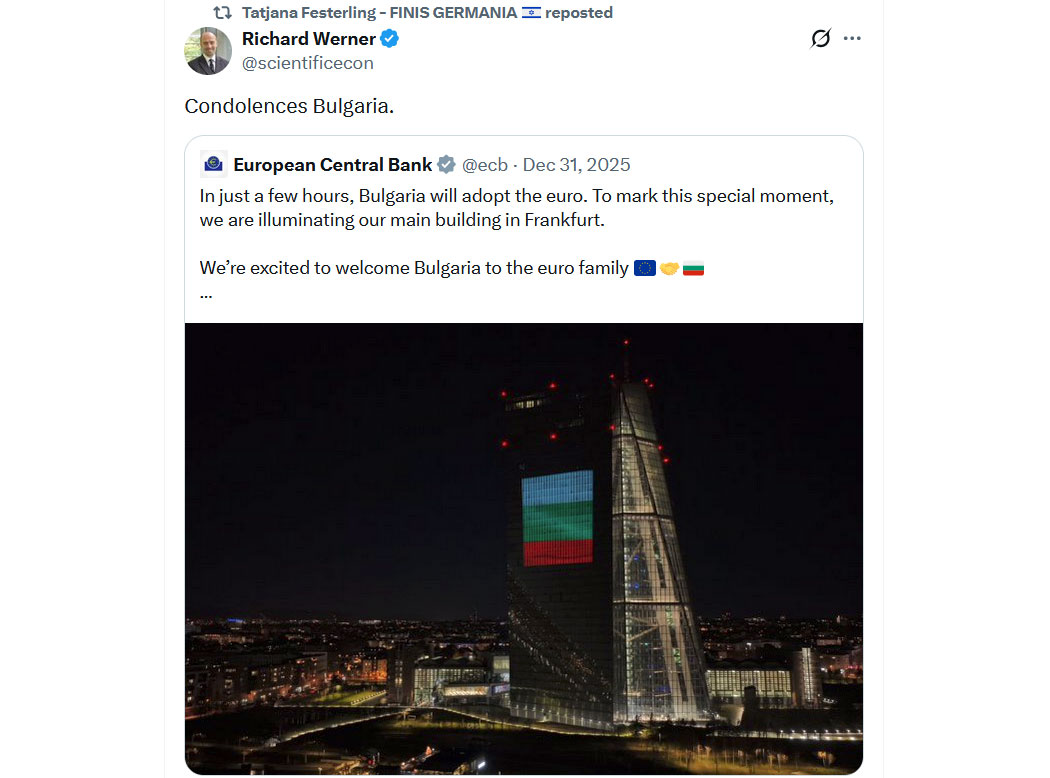Open the three-dot More options menu

(852, 39)
